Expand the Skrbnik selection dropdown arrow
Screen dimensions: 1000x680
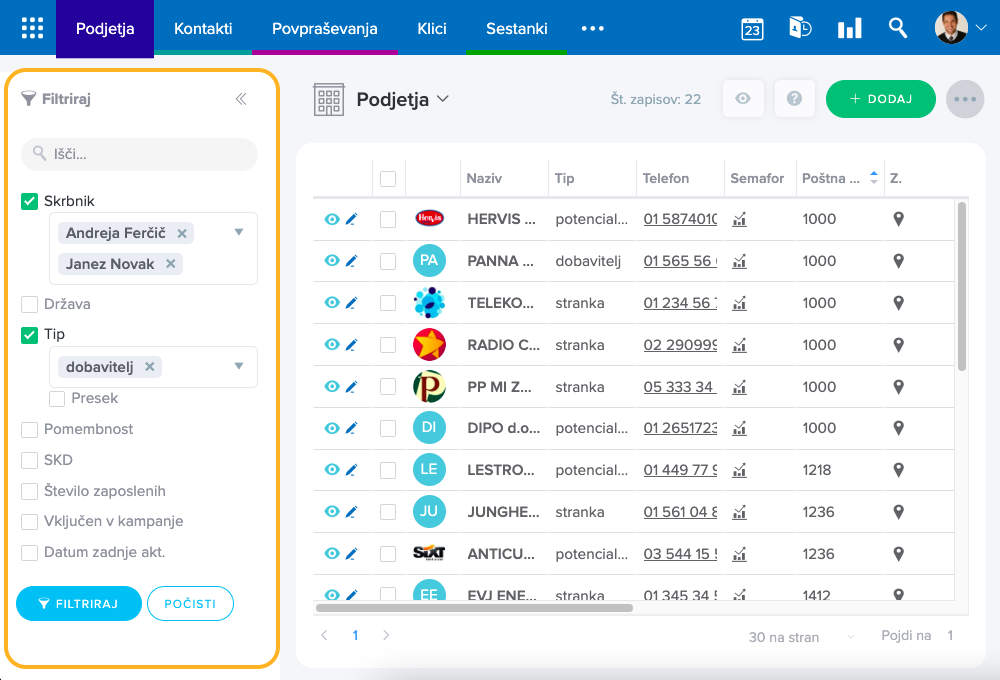point(239,232)
